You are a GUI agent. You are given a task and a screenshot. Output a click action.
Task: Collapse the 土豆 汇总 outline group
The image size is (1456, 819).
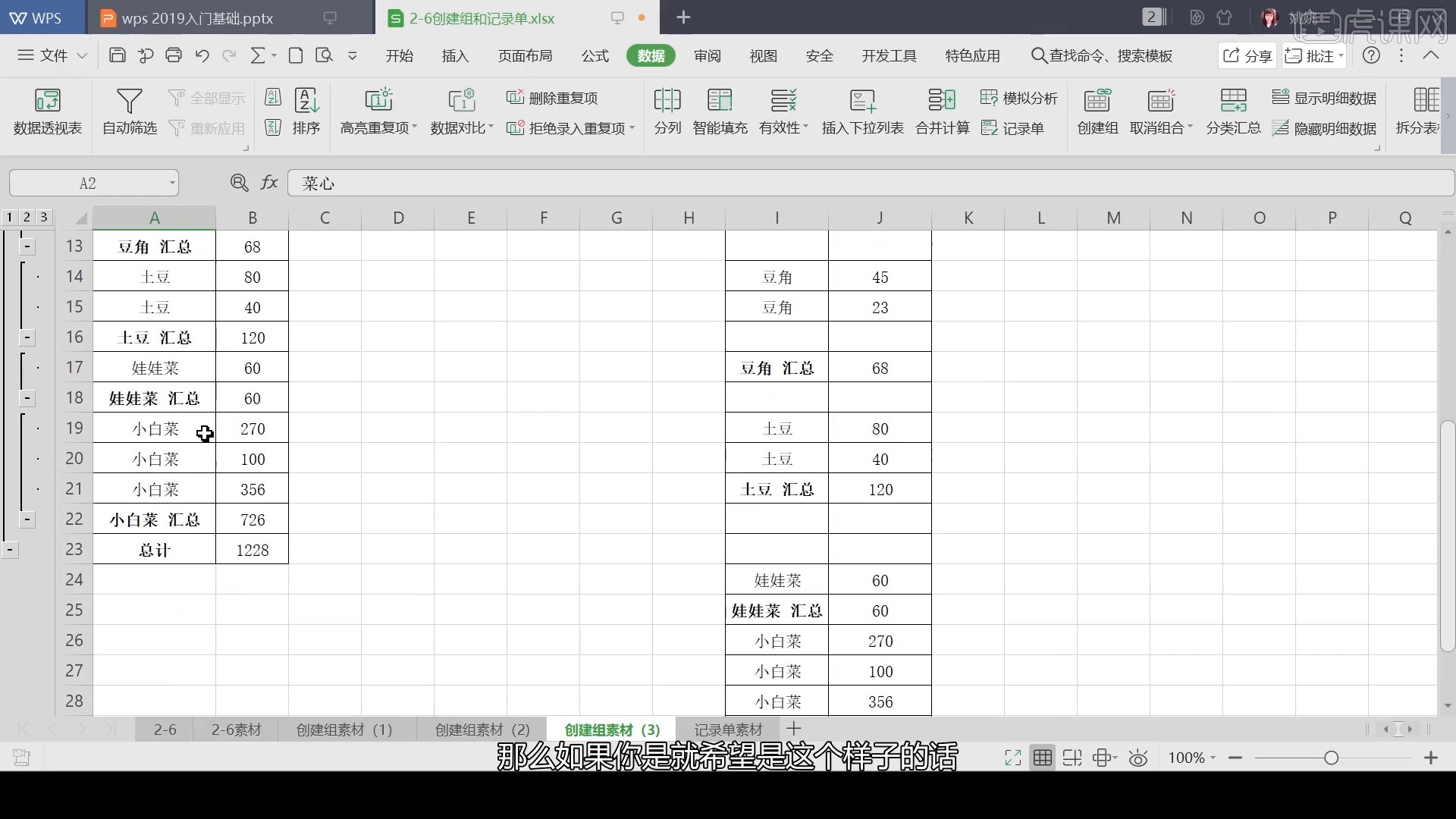[26, 337]
